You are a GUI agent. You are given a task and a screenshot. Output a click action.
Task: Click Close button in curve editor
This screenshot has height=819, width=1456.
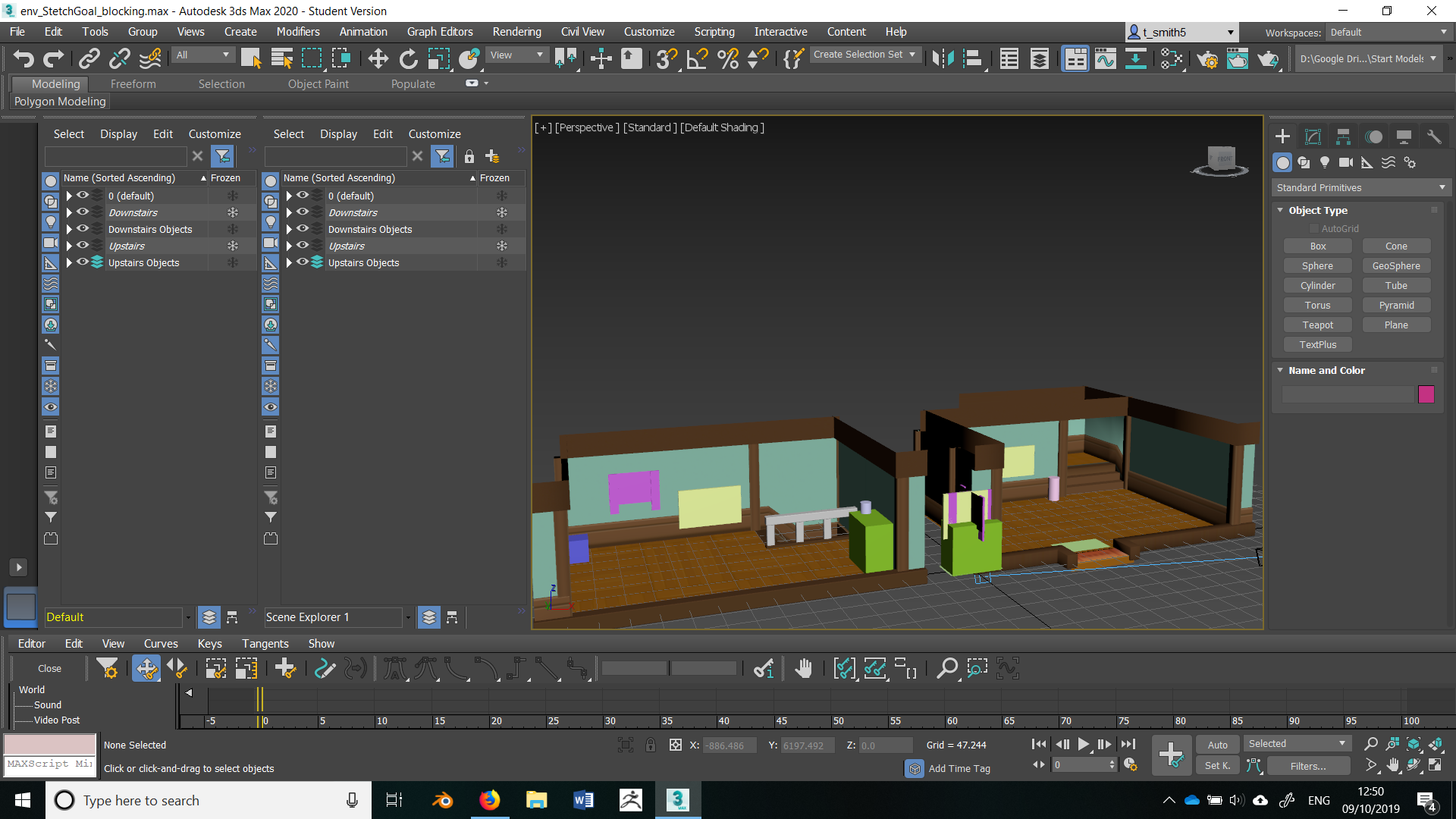(49, 668)
